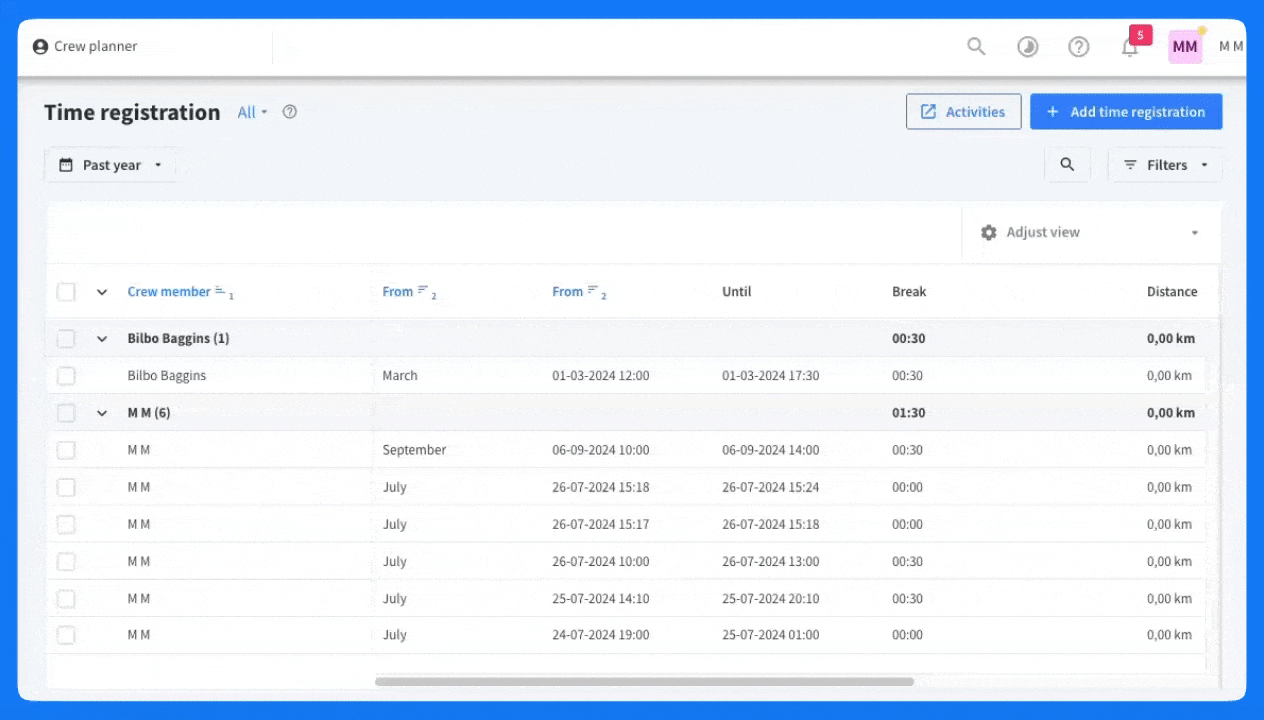
Task: Check the Bilbo Baggins March row checkbox
Action: coord(66,376)
